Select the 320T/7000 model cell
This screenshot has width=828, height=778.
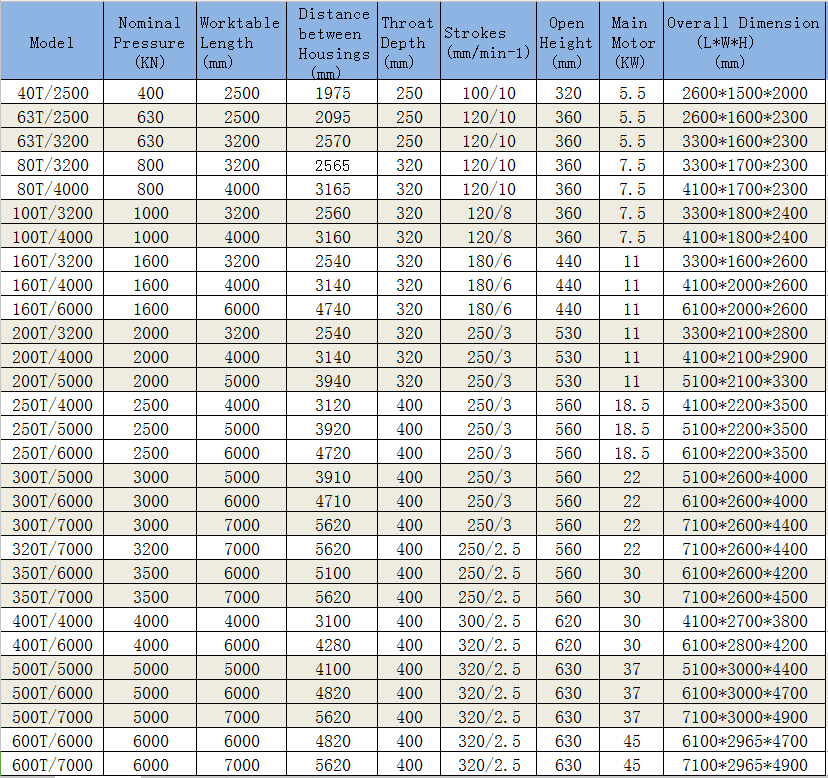[x=53, y=549]
